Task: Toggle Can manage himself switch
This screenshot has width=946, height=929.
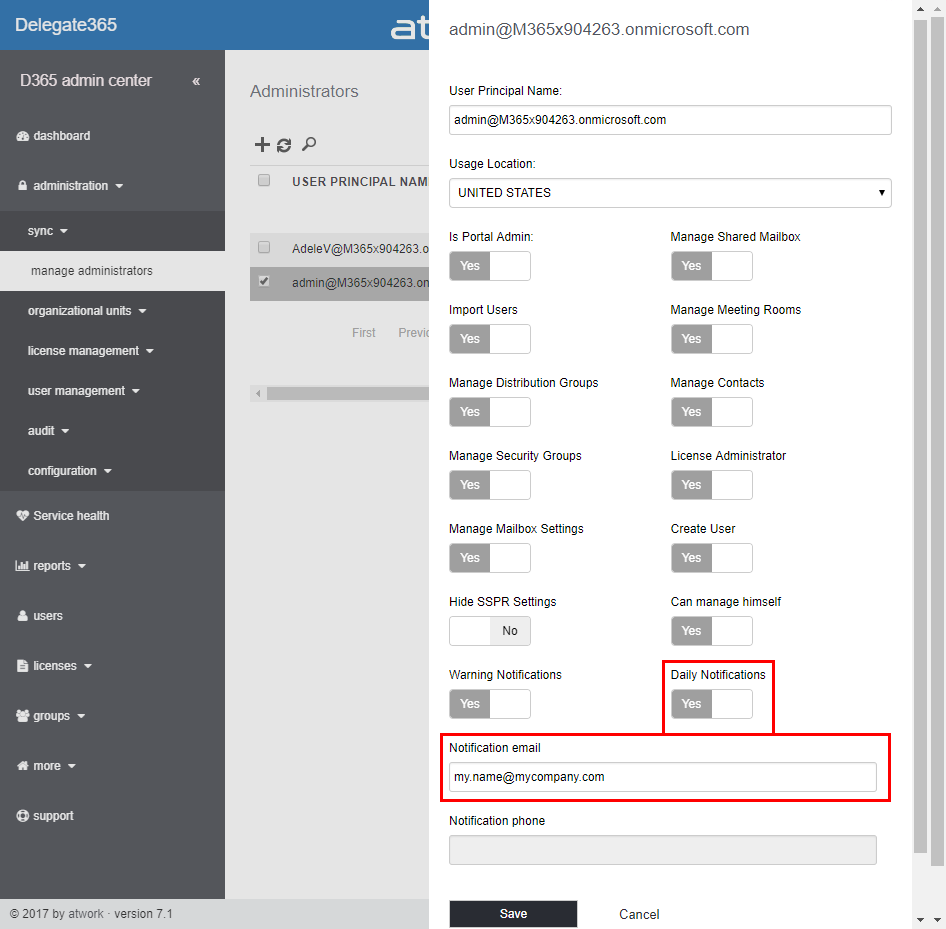Action: 711,631
